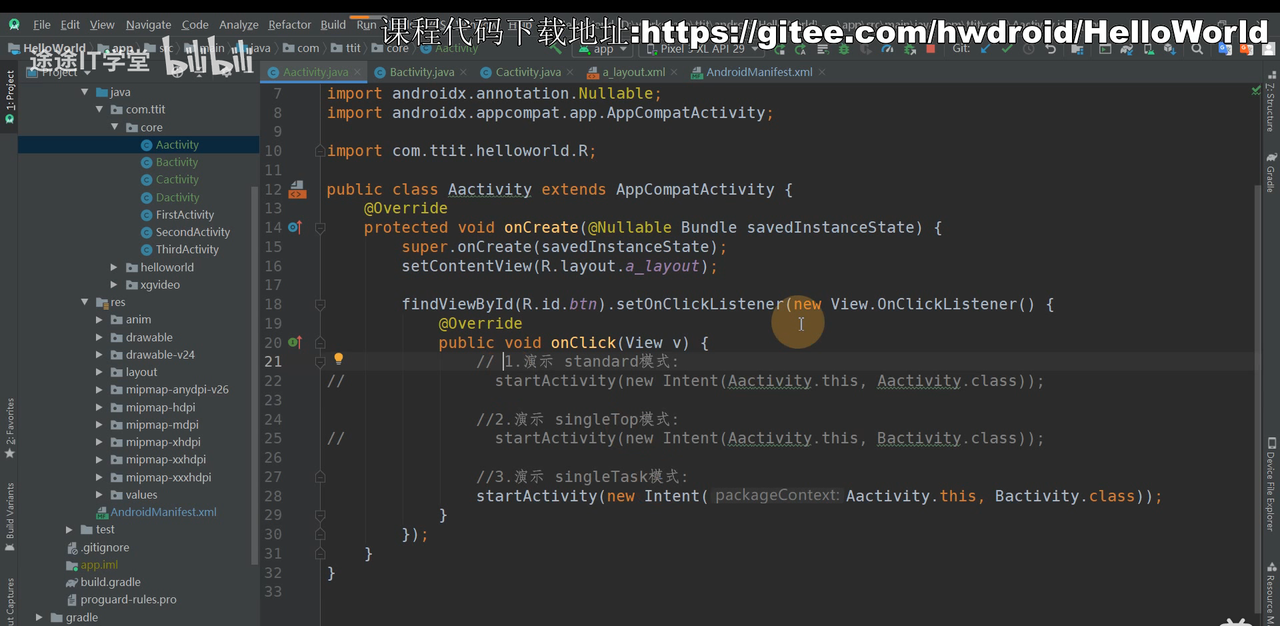Click the Git commit checkmark icon
1280x626 pixels.
pyautogui.click(x=1006, y=48)
